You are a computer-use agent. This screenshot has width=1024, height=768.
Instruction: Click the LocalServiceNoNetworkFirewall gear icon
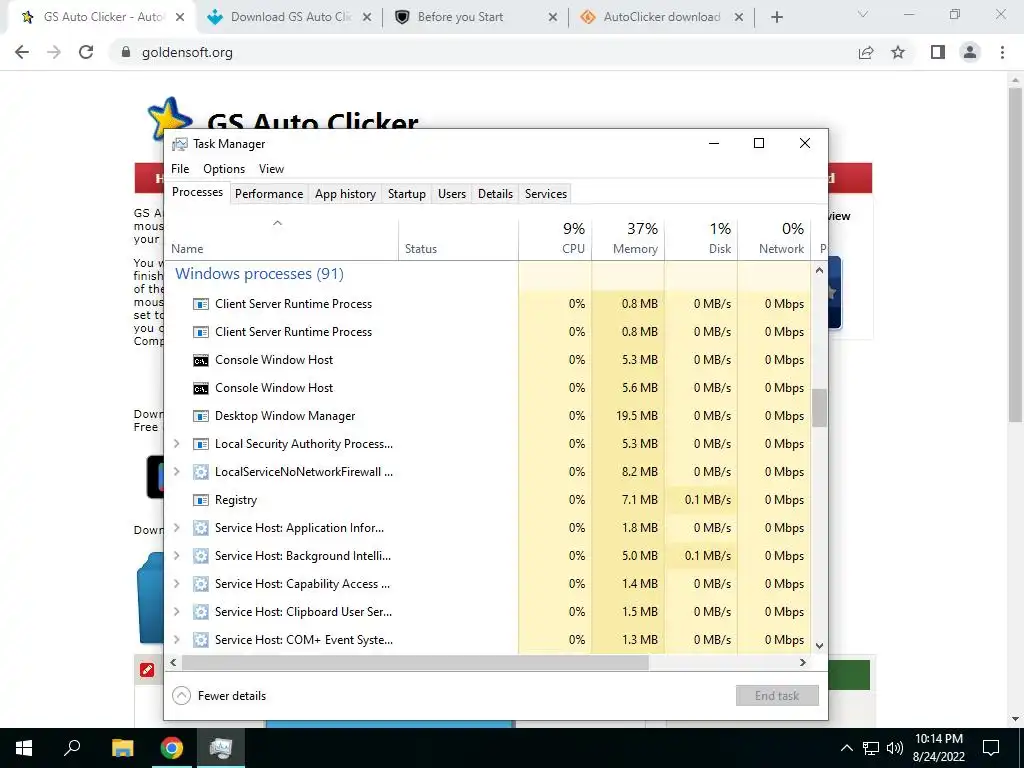click(x=201, y=472)
